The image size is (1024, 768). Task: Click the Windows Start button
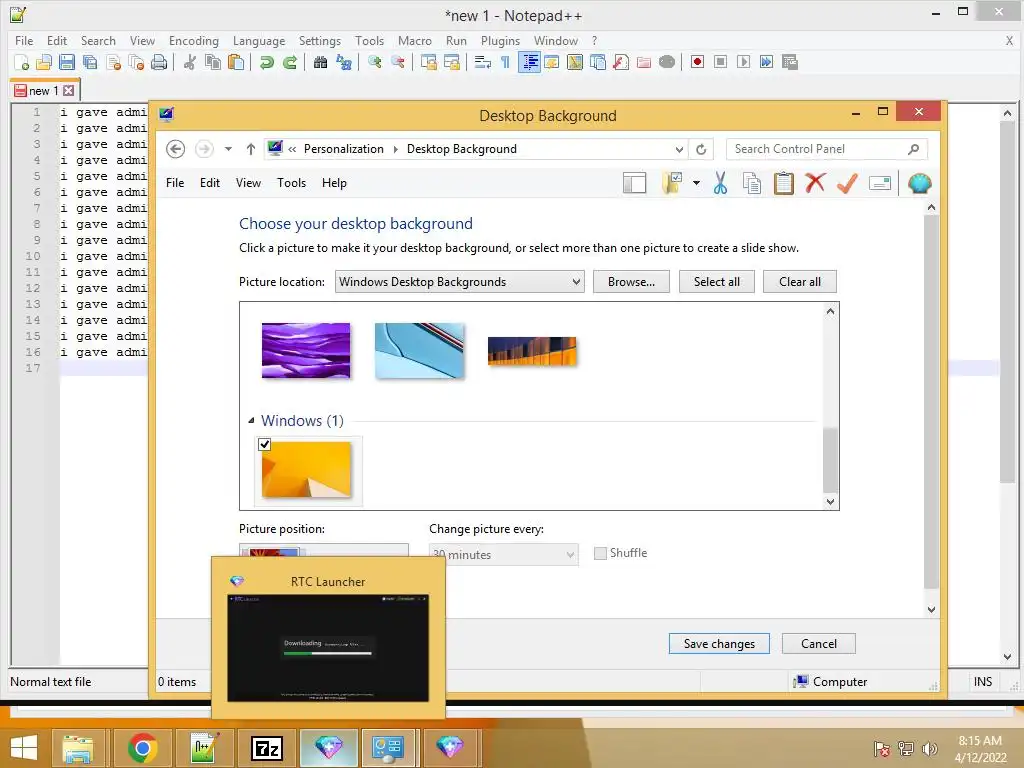pos(24,748)
